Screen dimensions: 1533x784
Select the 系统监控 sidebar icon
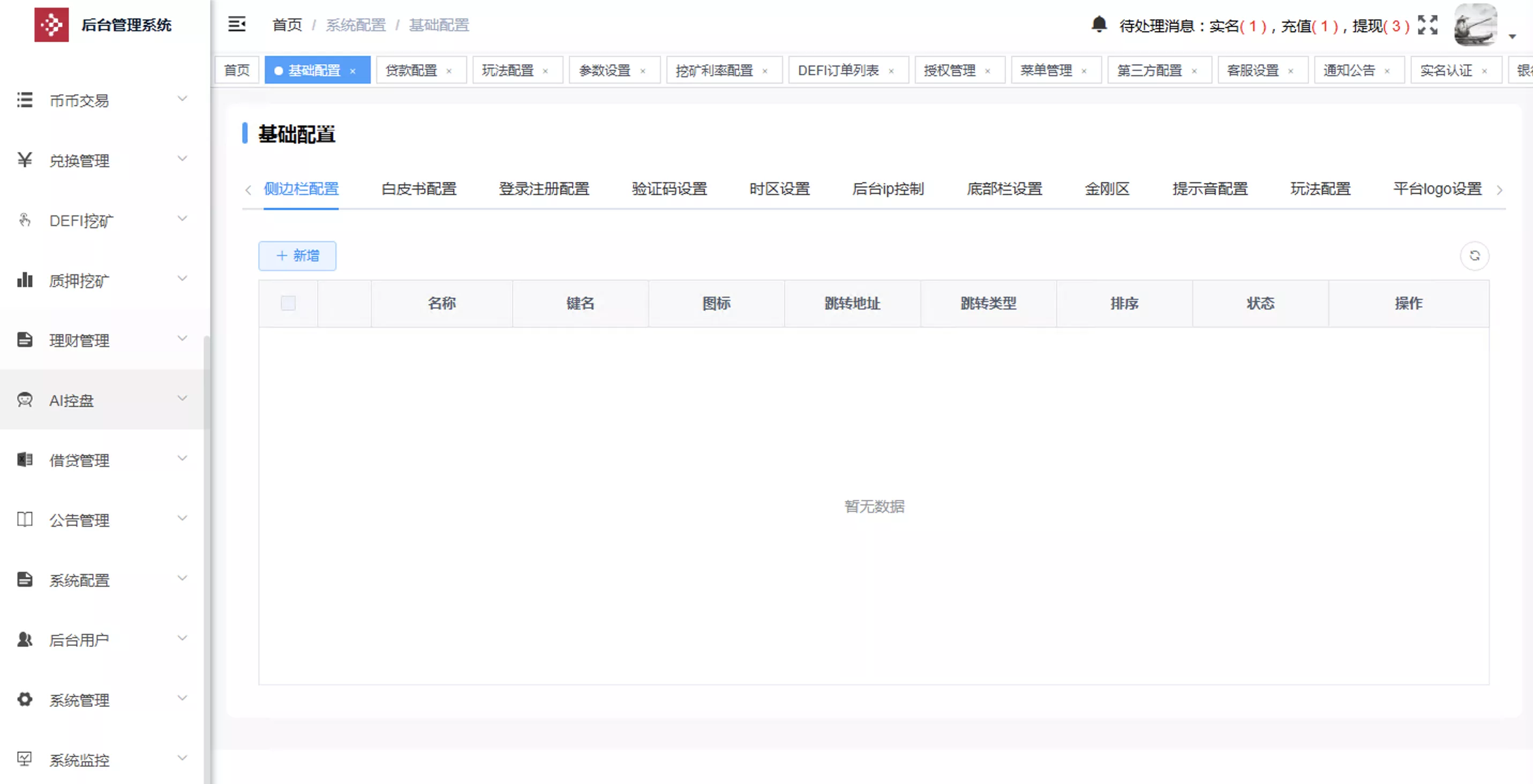pos(25,759)
